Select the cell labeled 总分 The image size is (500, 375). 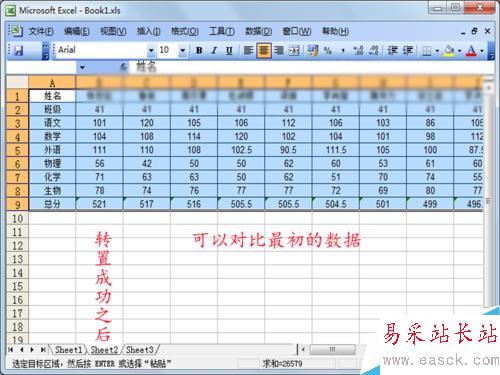(52, 204)
